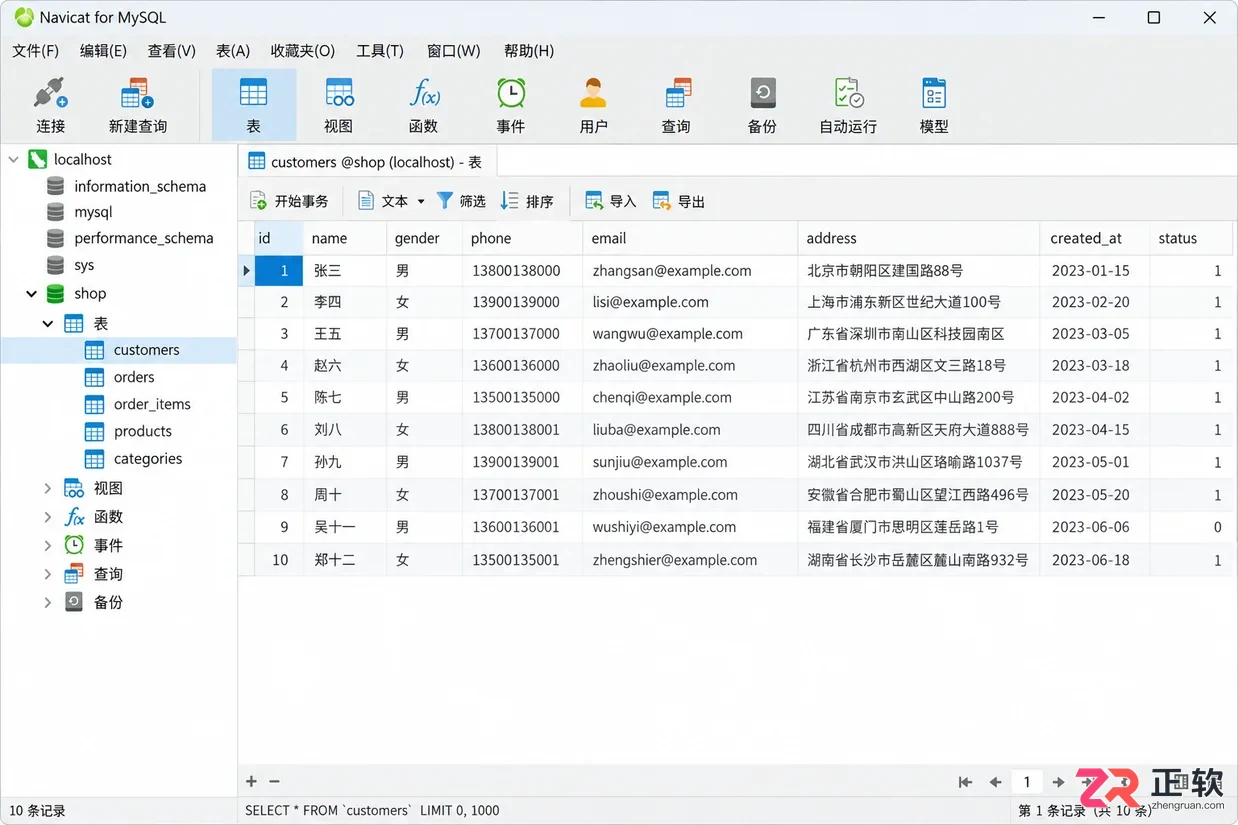Open the 视图 (View) toolbar icon
Viewport: 1238px width, 825px height.
point(339,104)
